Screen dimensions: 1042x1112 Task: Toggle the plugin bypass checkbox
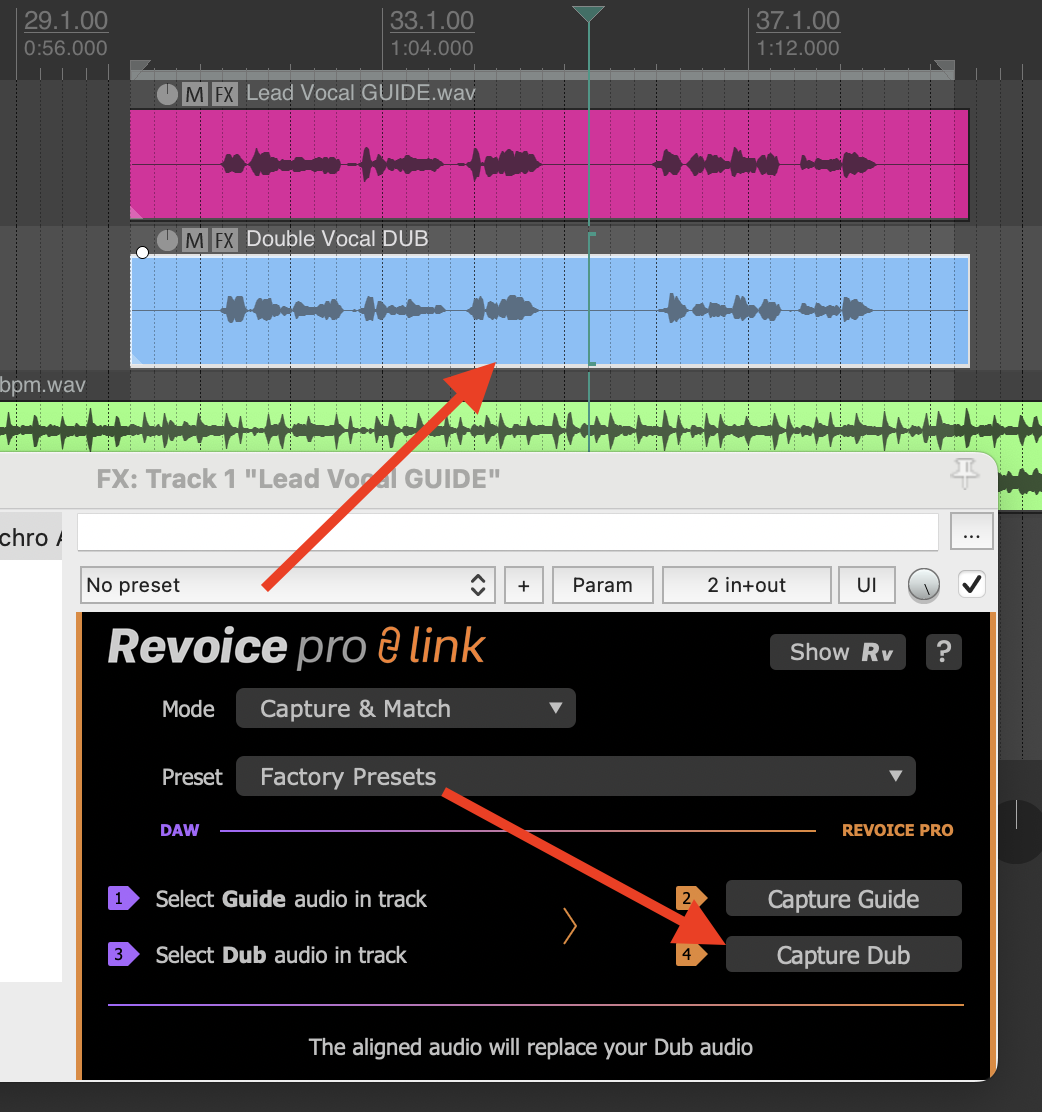pos(971,585)
